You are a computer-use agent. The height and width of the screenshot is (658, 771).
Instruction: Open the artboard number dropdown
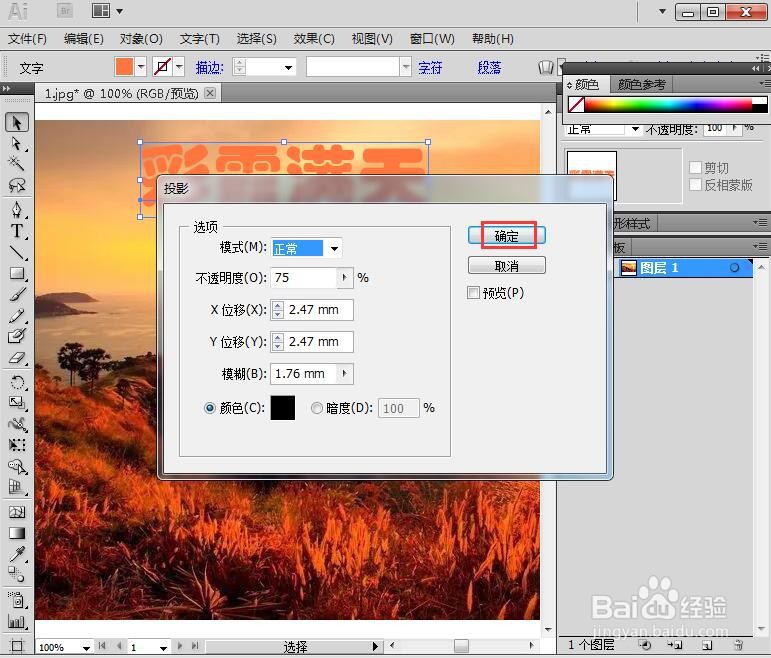pos(163,647)
